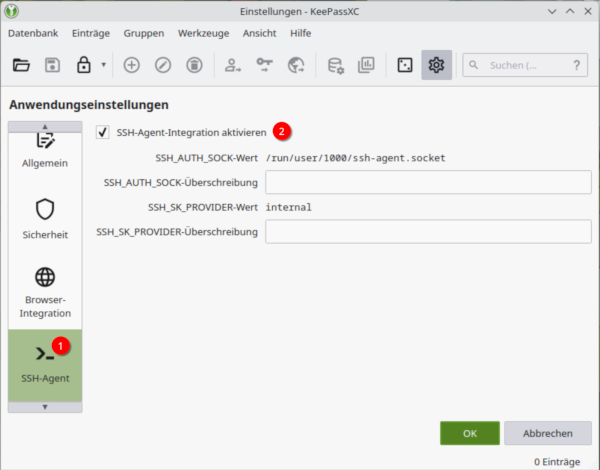Image resolution: width=600 pixels, height=470 pixels.
Task: Open the Datenbank menu
Action: pos(32,33)
